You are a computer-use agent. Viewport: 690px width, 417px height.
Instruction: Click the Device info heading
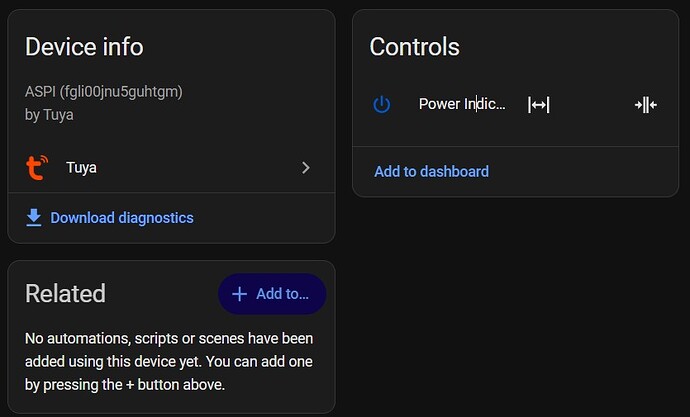84,47
